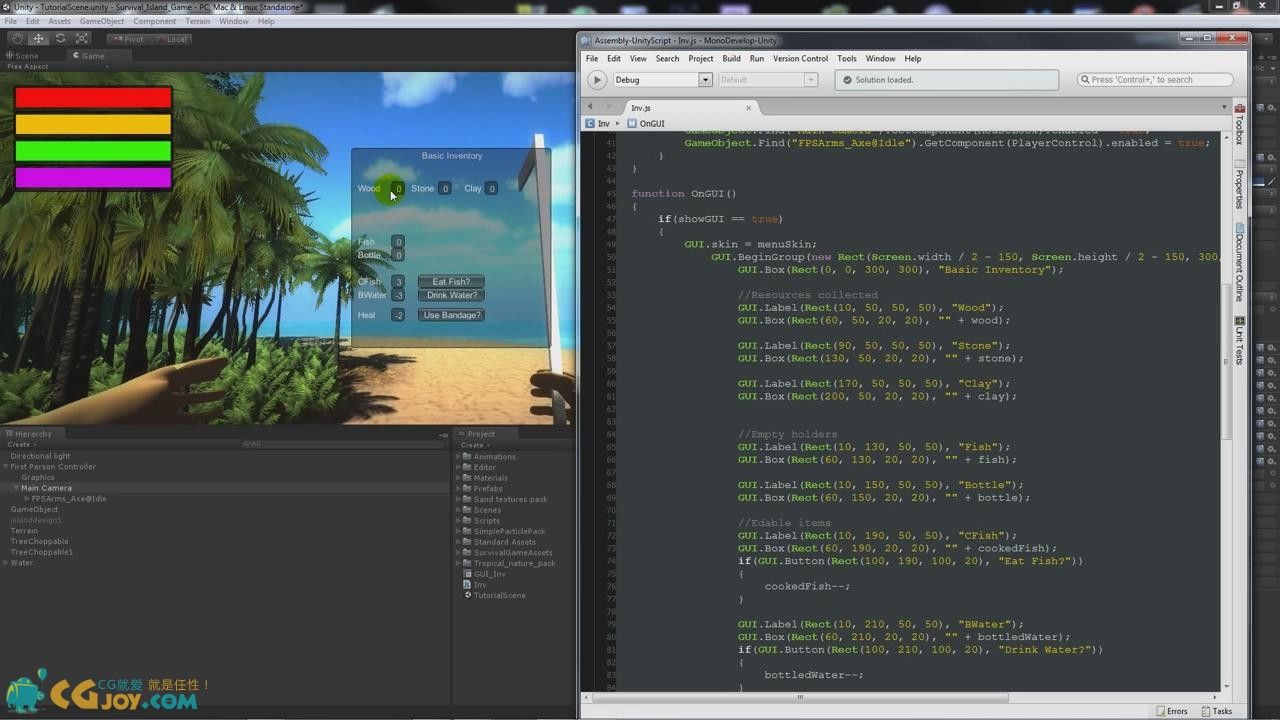This screenshot has height=720, width=1280.
Task: Click MonoDevelop Run play button
Action: [596, 80]
